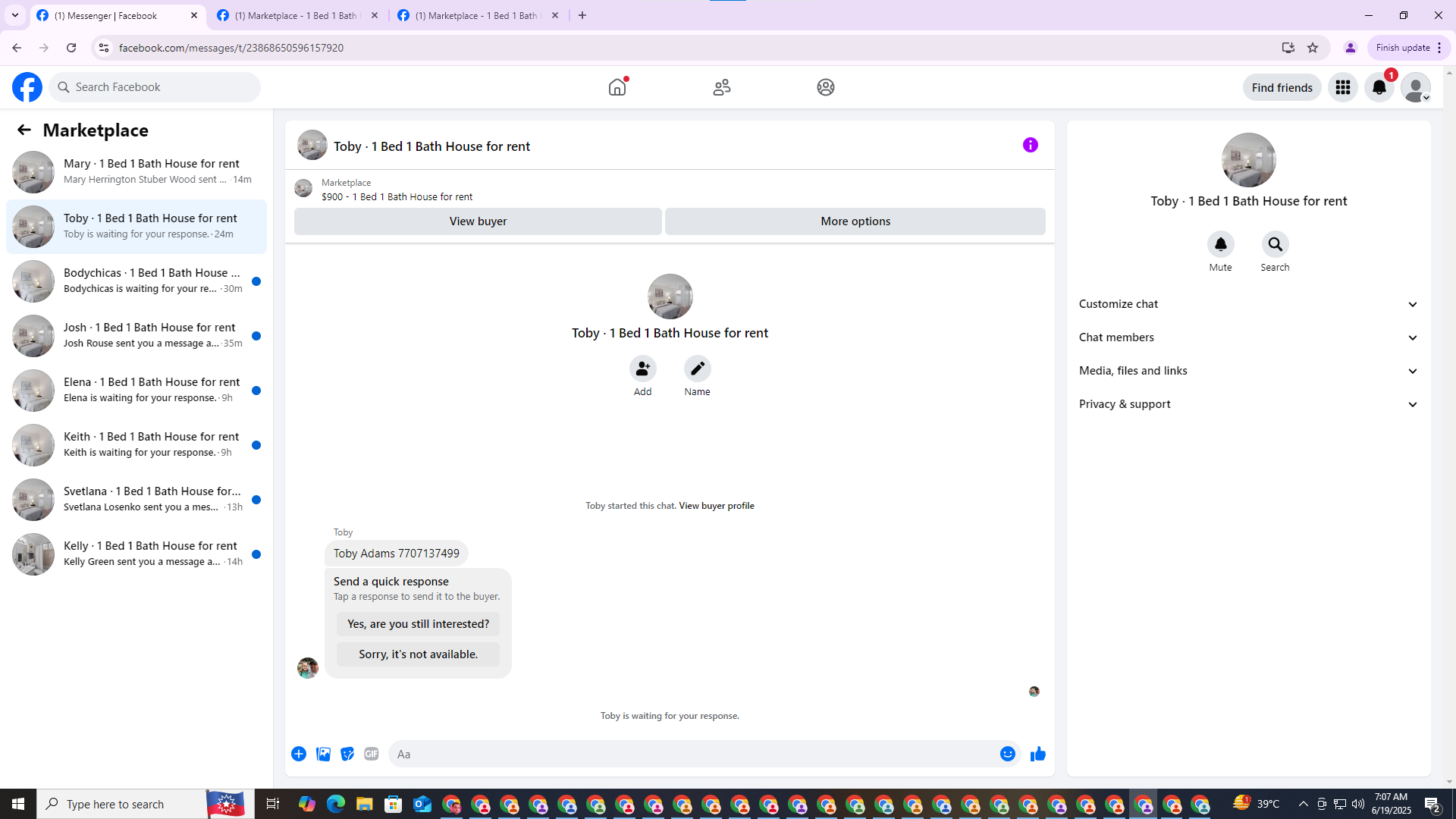Screen dimensions: 1456x819
Task: Open the Marketplace listing thumbnail in header
Action: coord(303,188)
